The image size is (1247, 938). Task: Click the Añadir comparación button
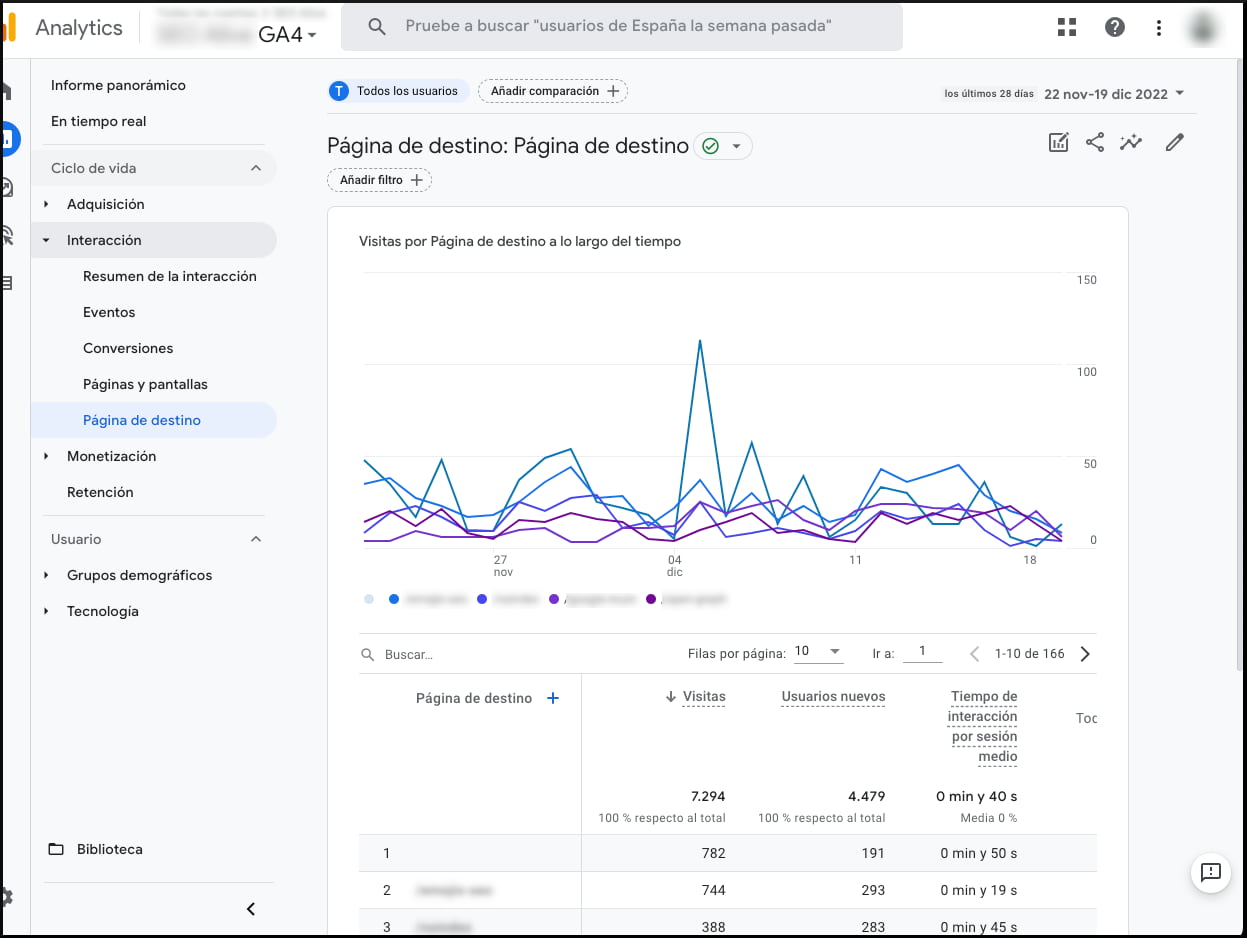click(x=553, y=91)
